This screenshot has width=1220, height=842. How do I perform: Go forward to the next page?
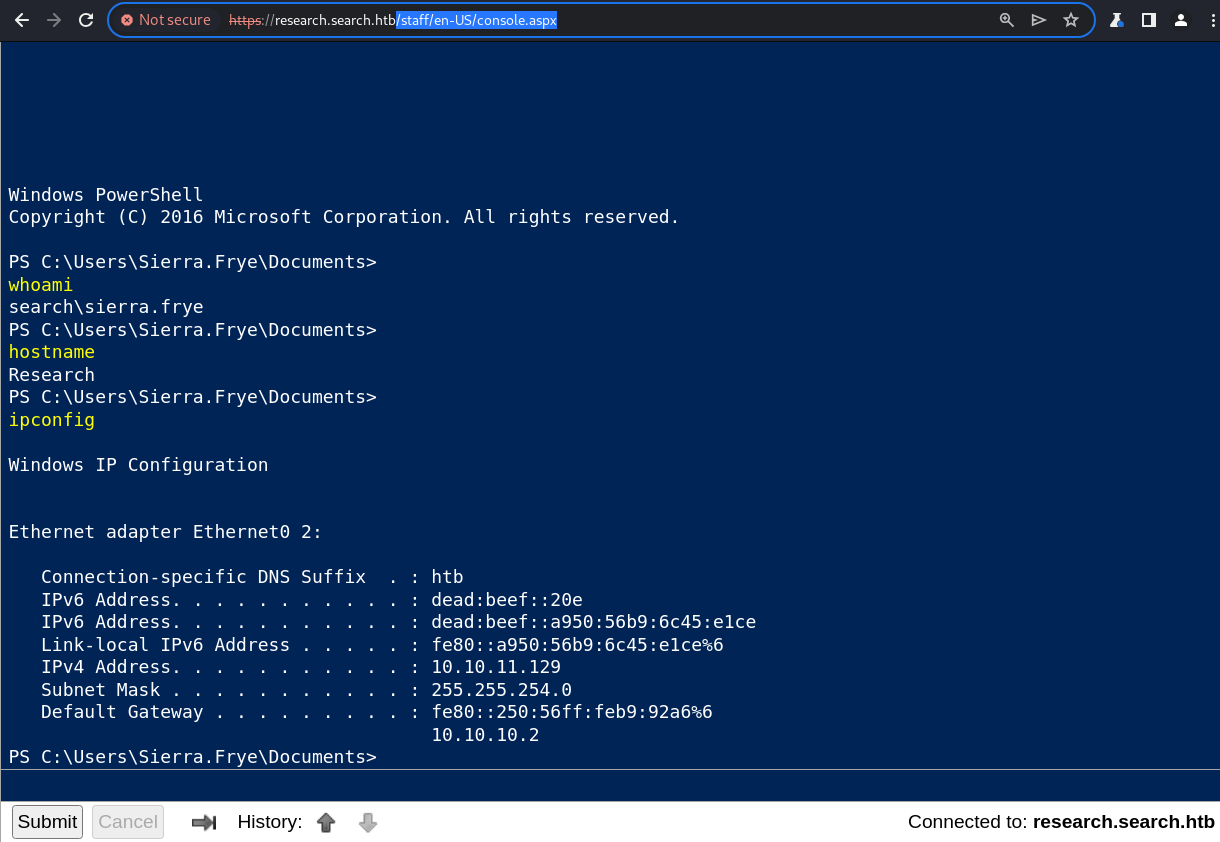point(54,20)
